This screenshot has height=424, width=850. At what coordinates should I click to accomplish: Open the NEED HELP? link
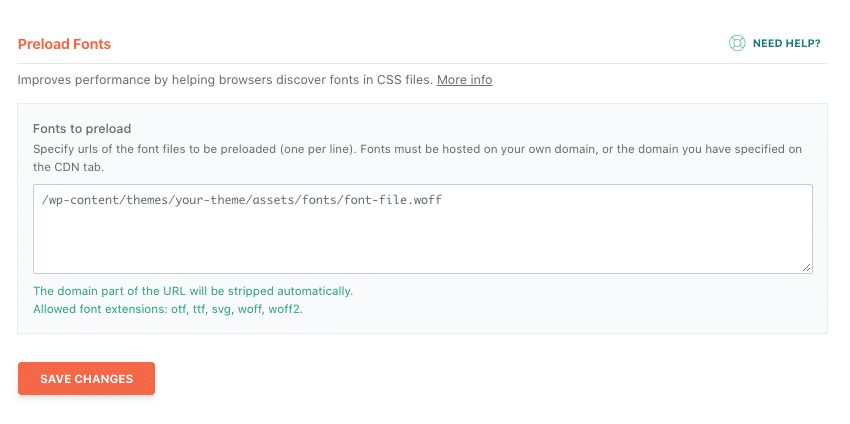786,44
